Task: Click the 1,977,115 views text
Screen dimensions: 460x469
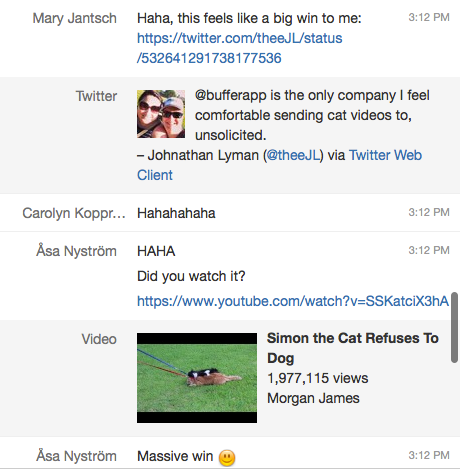Action: (x=318, y=378)
